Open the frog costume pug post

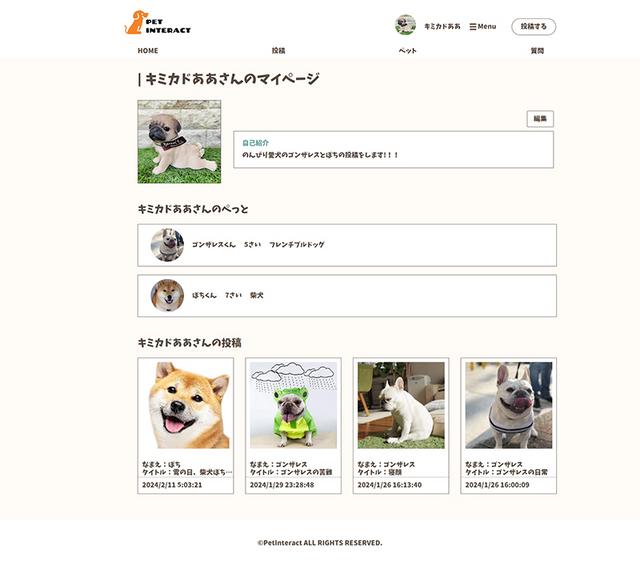[293, 405]
